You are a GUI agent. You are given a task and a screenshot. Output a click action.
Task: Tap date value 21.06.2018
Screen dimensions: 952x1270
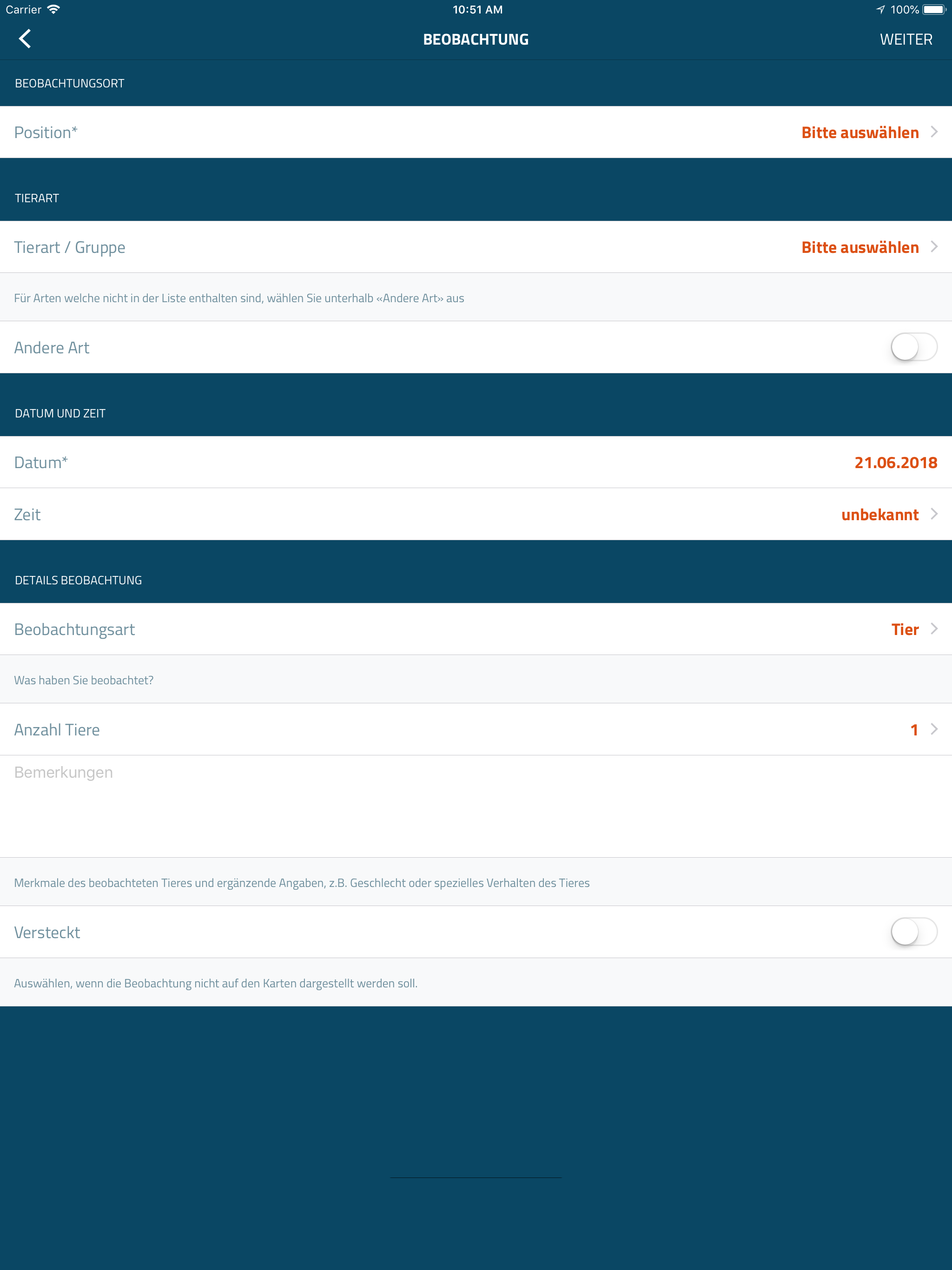895,463
